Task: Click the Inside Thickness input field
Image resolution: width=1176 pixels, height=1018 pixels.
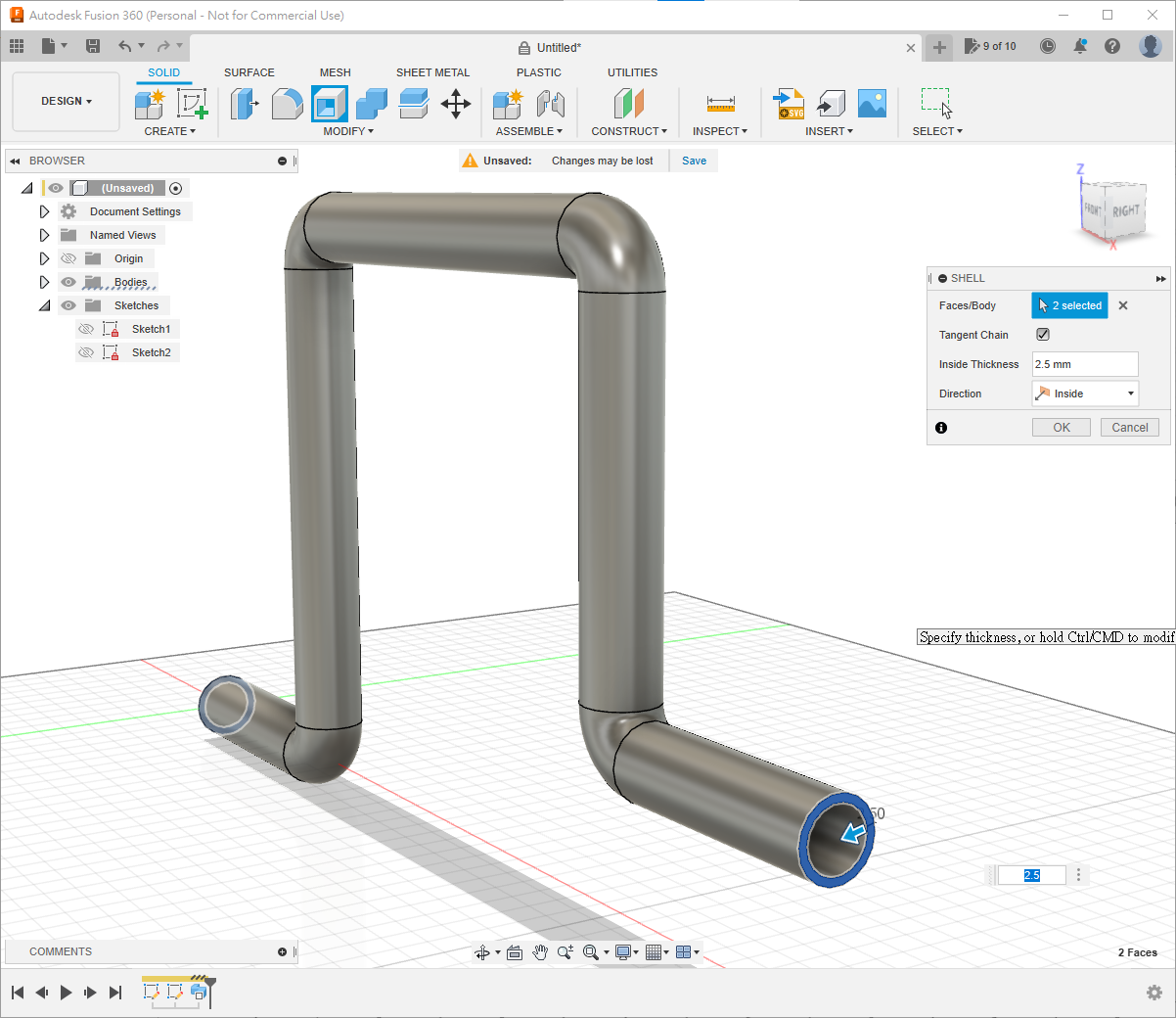Action: [1085, 364]
